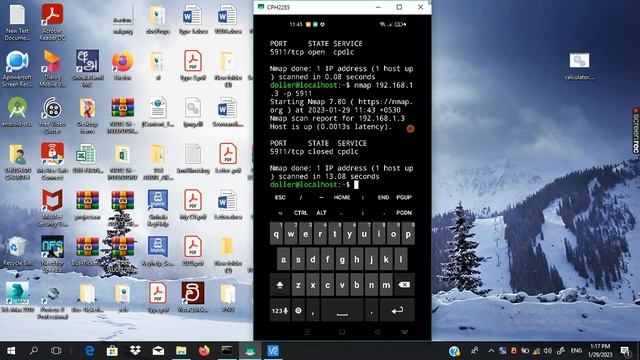
Task: Open the Recycle Bin
Action: click(x=17, y=251)
